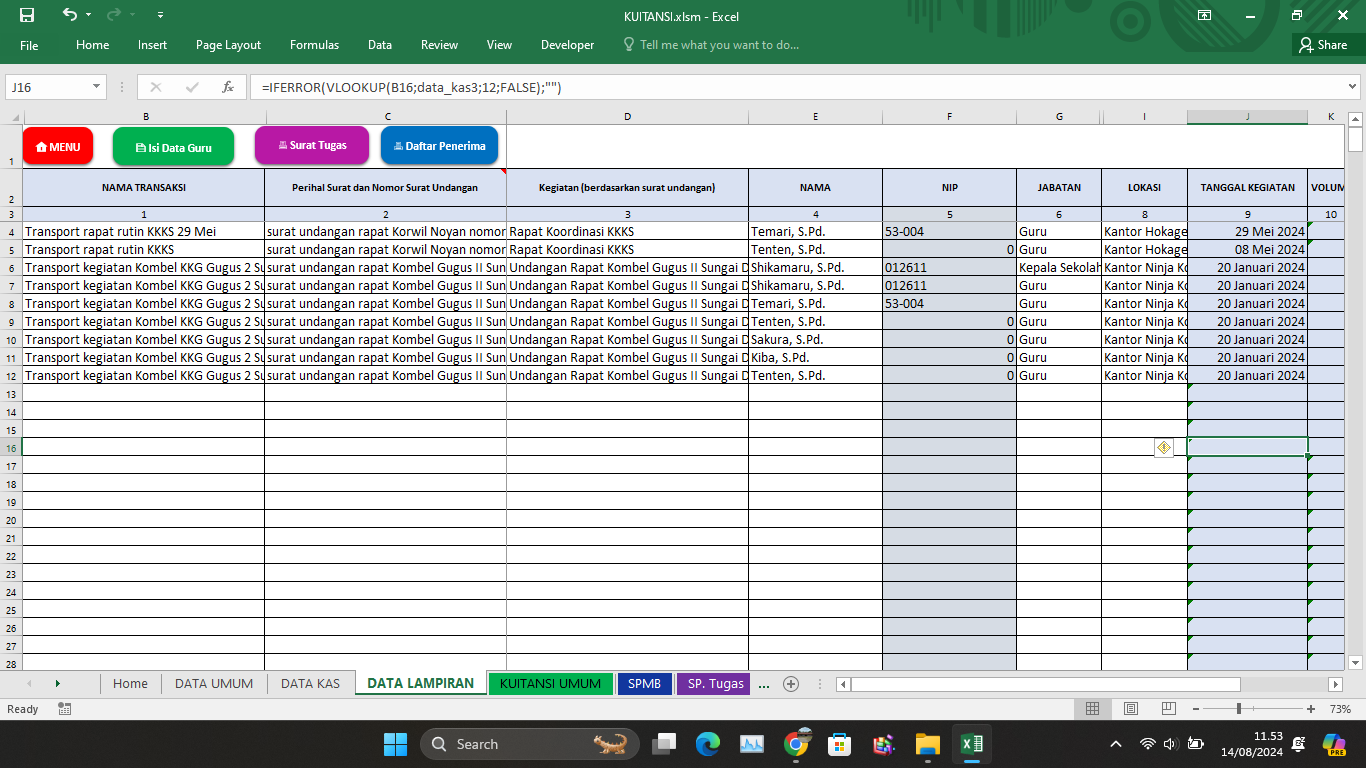Click the Insert Function fx icon
This screenshot has height=768, width=1366.
pyautogui.click(x=228, y=87)
